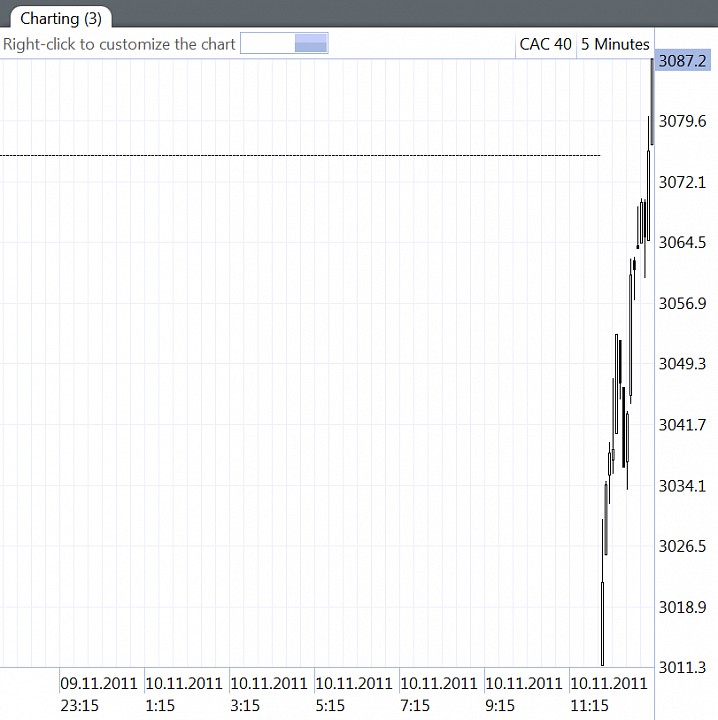Click the 3072.1 price axis label
Image resolution: width=718 pixels, height=720 pixels.
[x=683, y=182]
